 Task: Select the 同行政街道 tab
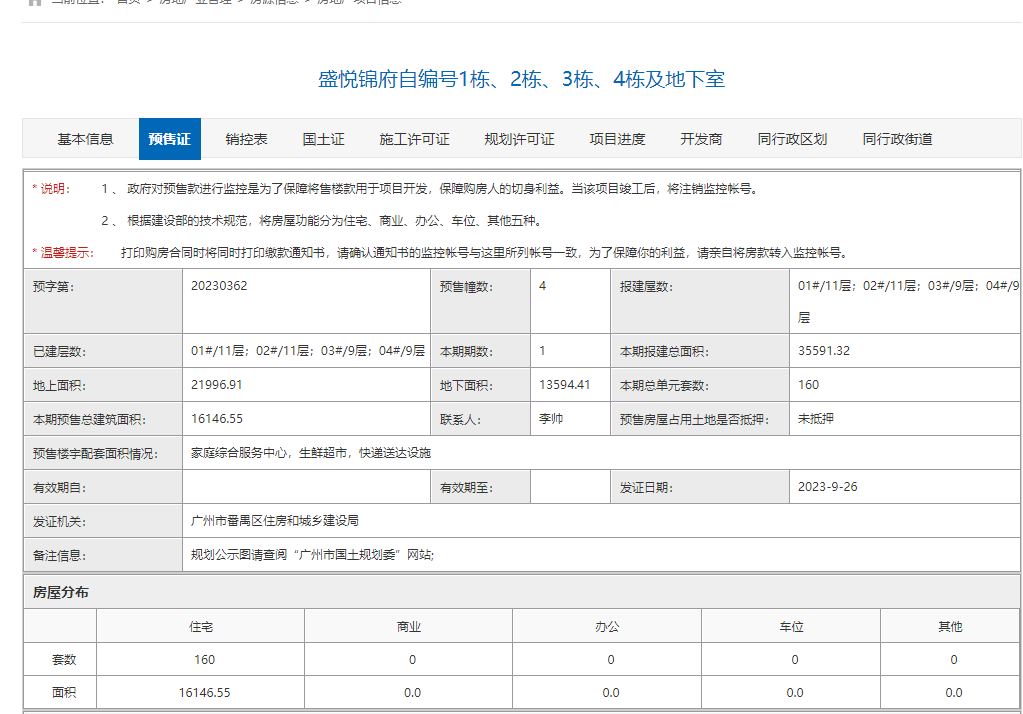897,139
